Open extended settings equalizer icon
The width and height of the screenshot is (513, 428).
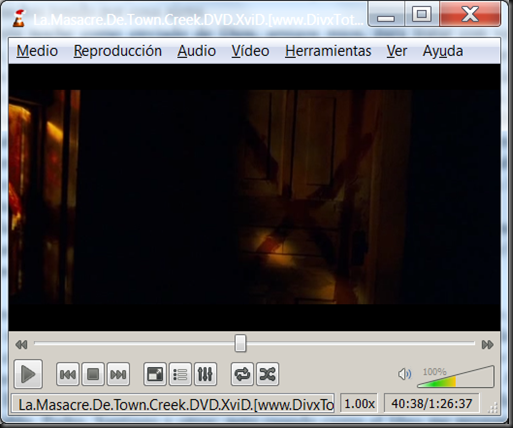point(205,374)
